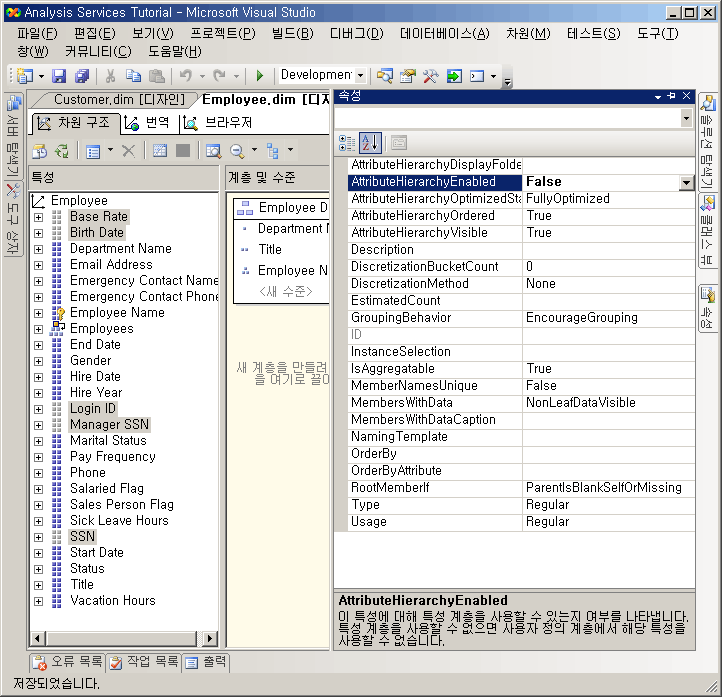
Task: Open the 파일(F) menu
Action: coord(37,34)
